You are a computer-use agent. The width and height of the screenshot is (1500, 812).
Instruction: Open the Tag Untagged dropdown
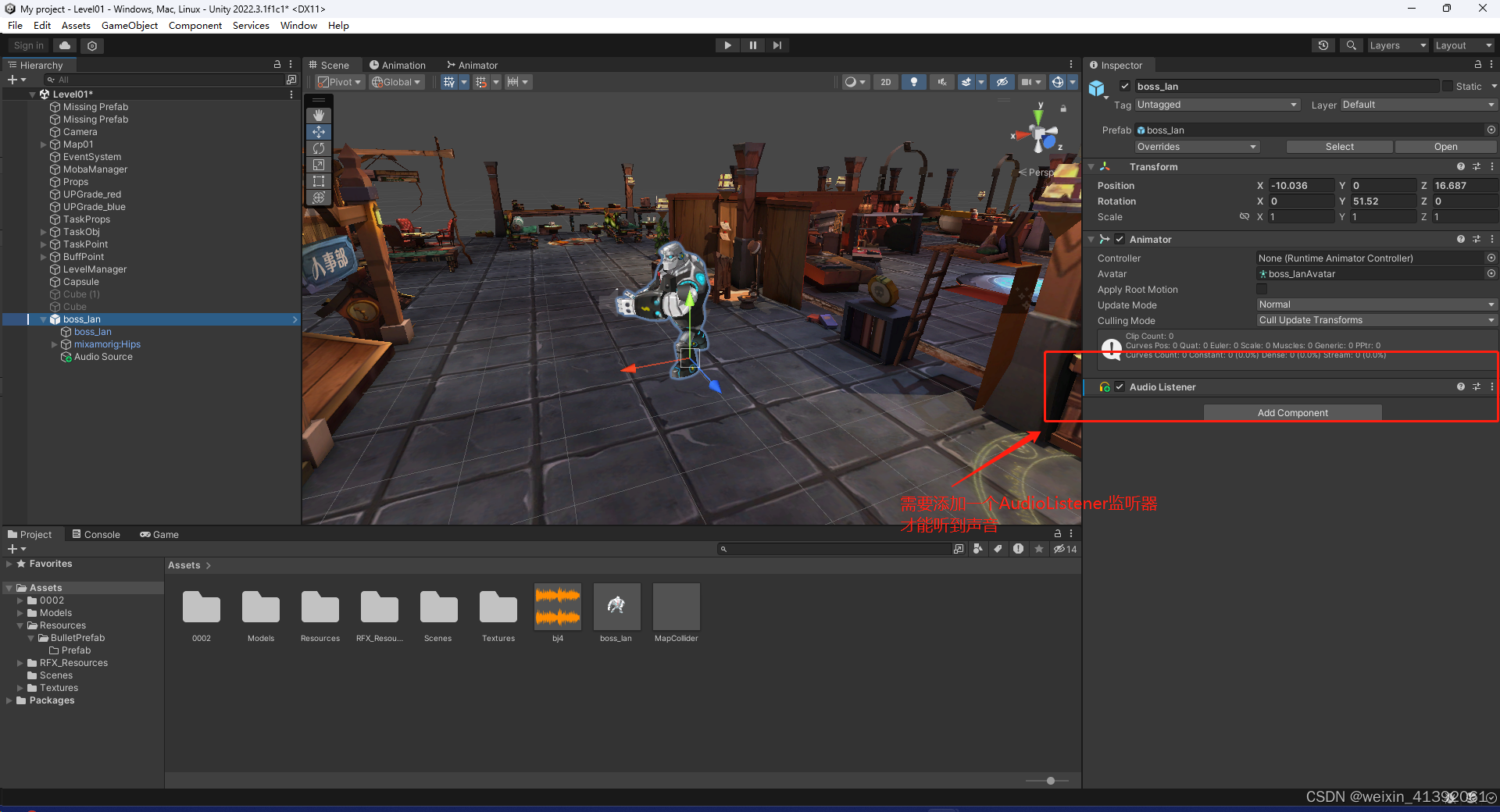(x=1217, y=105)
